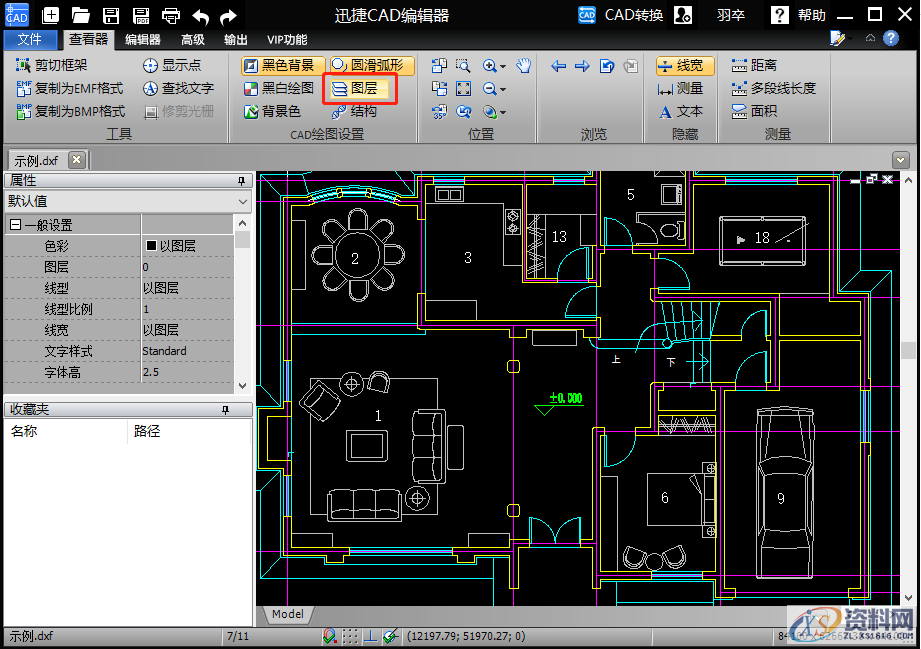Select the hand pan tool

click(x=524, y=66)
